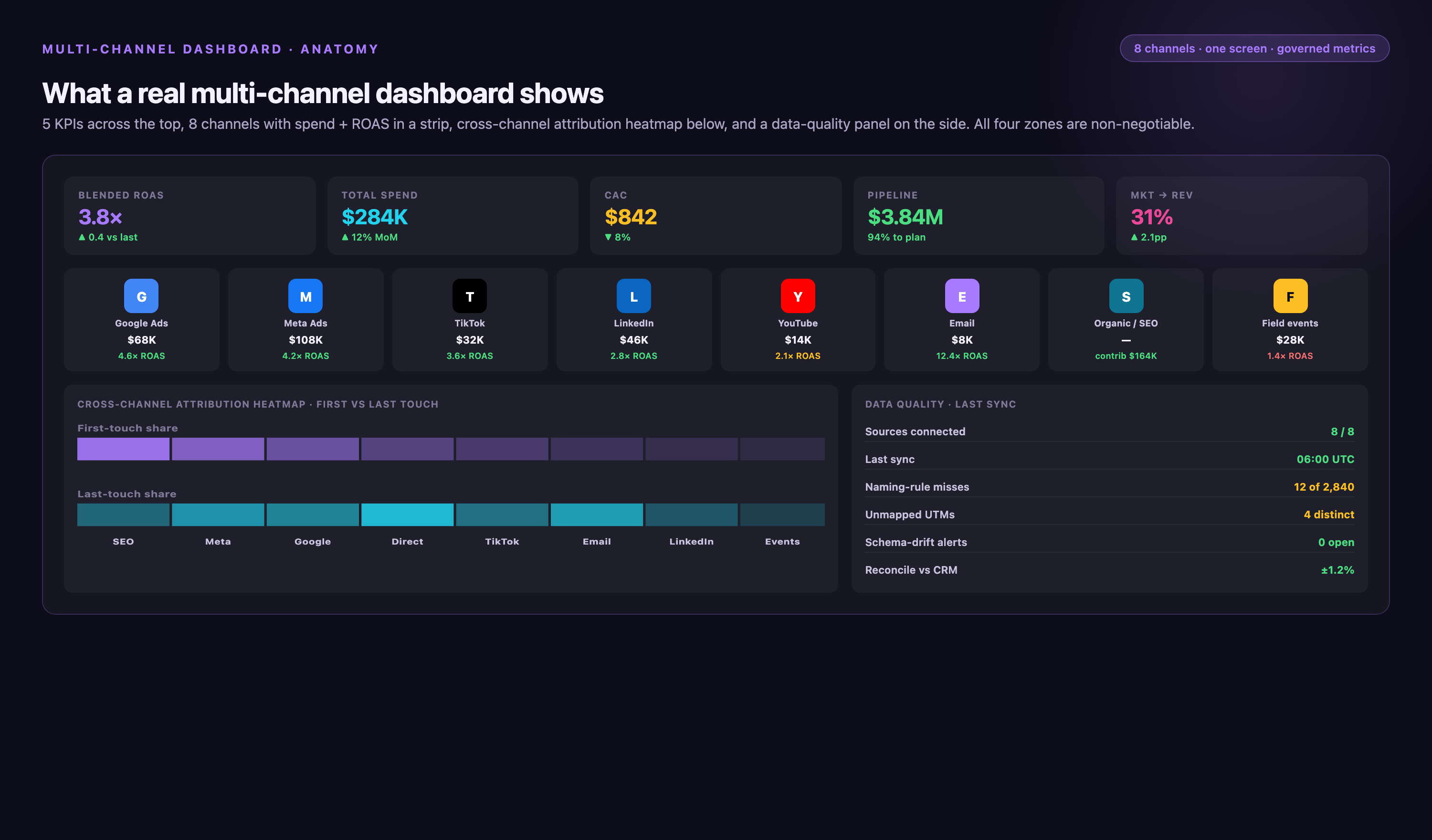
Task: Select last-touch share Events heatmap cell
Action: [x=782, y=515]
